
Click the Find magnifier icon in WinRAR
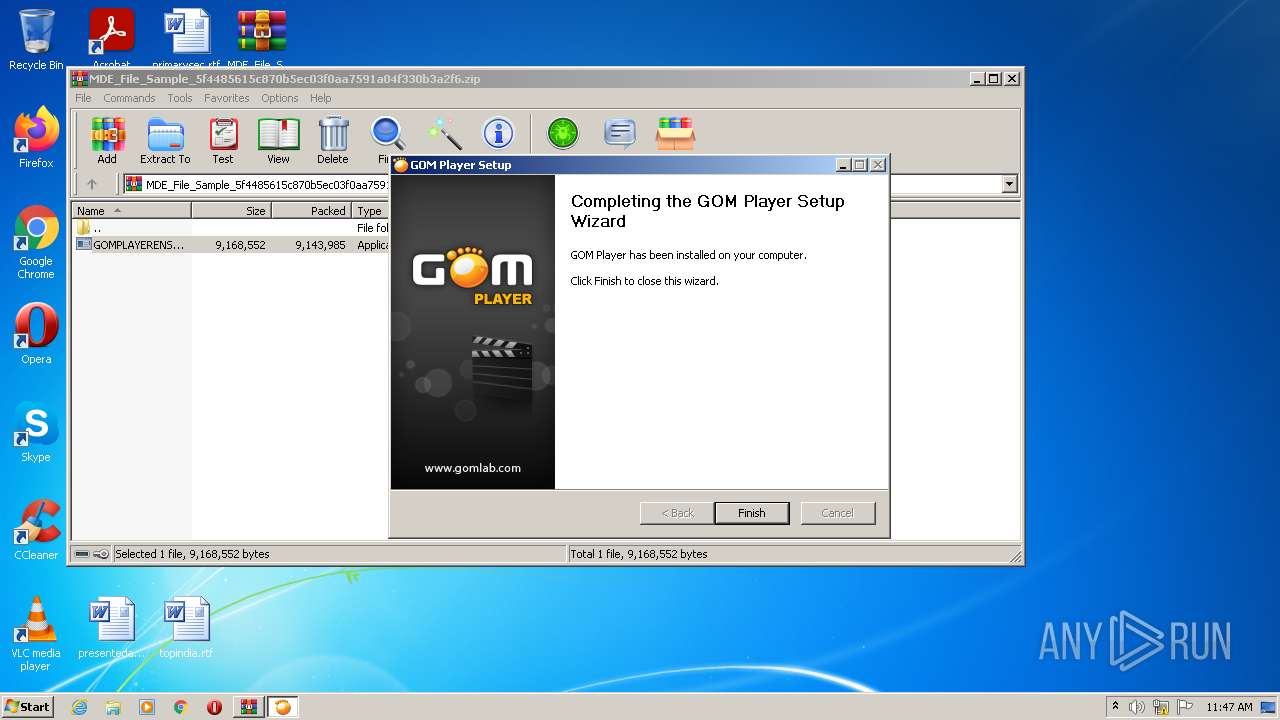pyautogui.click(x=387, y=134)
